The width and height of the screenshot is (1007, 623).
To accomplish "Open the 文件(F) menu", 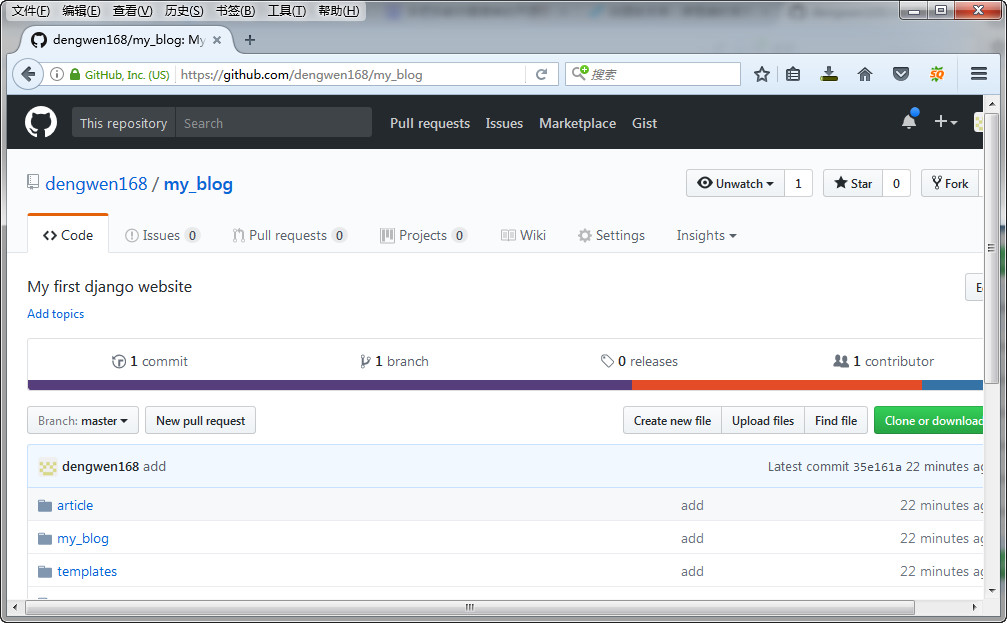I will [31, 11].
